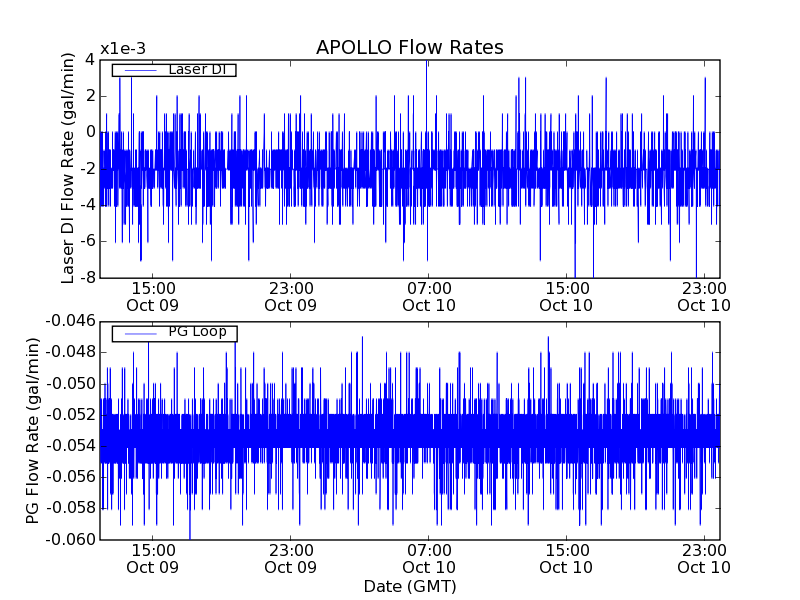This screenshot has width=800, height=600.
Task: Click the PG Flow Rate axis label
Action: coord(32,431)
